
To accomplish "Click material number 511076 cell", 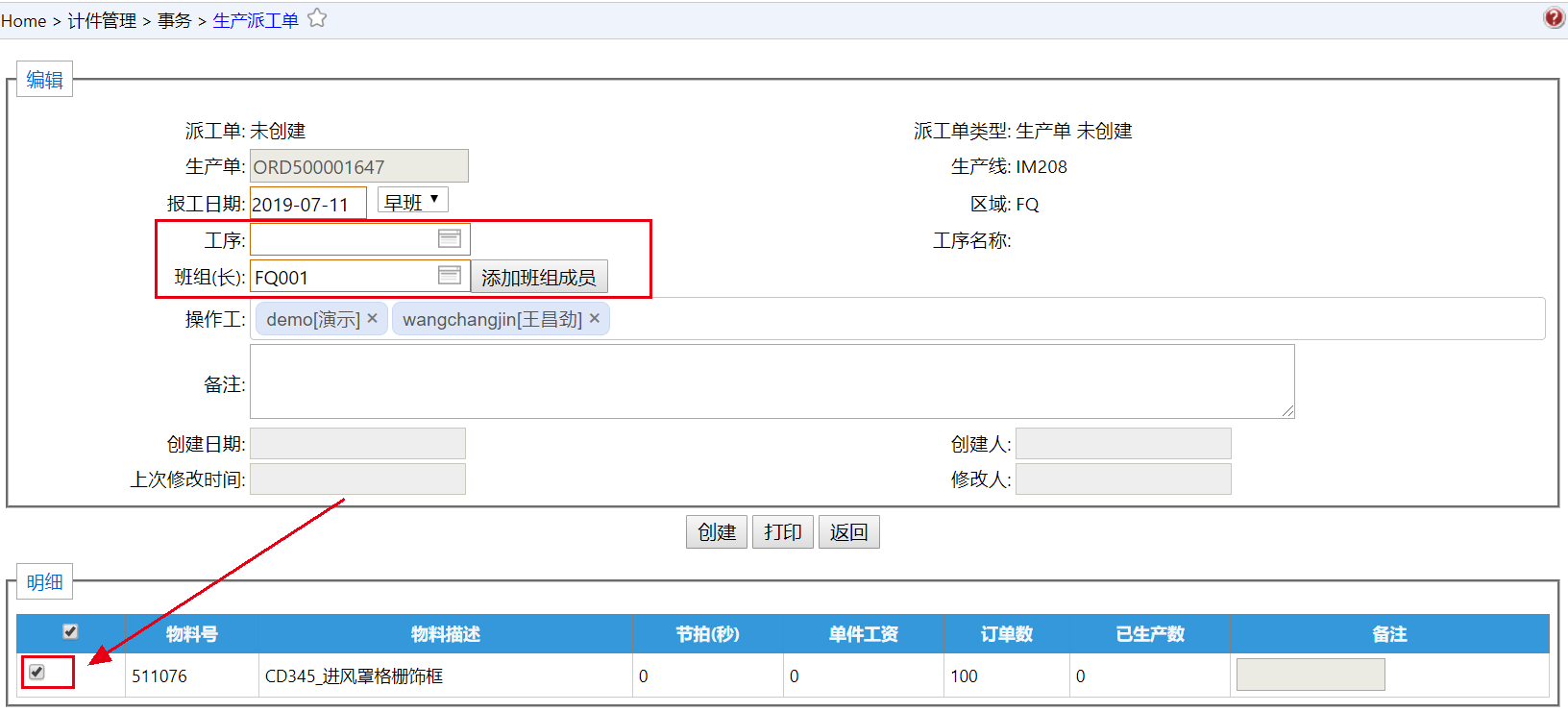I will tap(192, 675).
